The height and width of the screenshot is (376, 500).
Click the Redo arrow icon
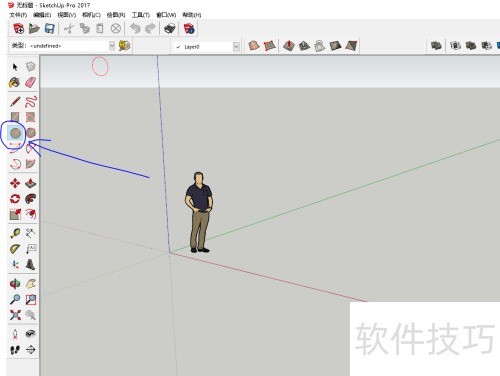[150, 29]
